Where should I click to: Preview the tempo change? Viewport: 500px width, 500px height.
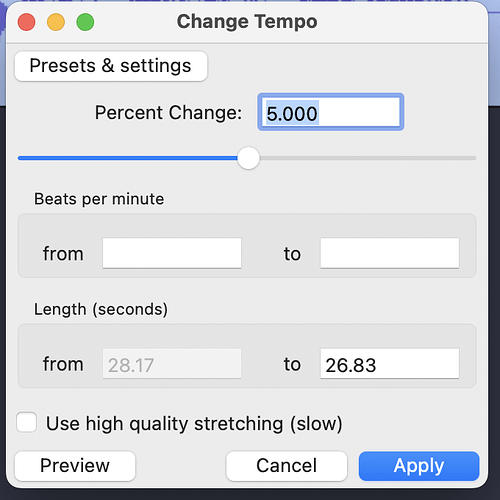pos(75,466)
